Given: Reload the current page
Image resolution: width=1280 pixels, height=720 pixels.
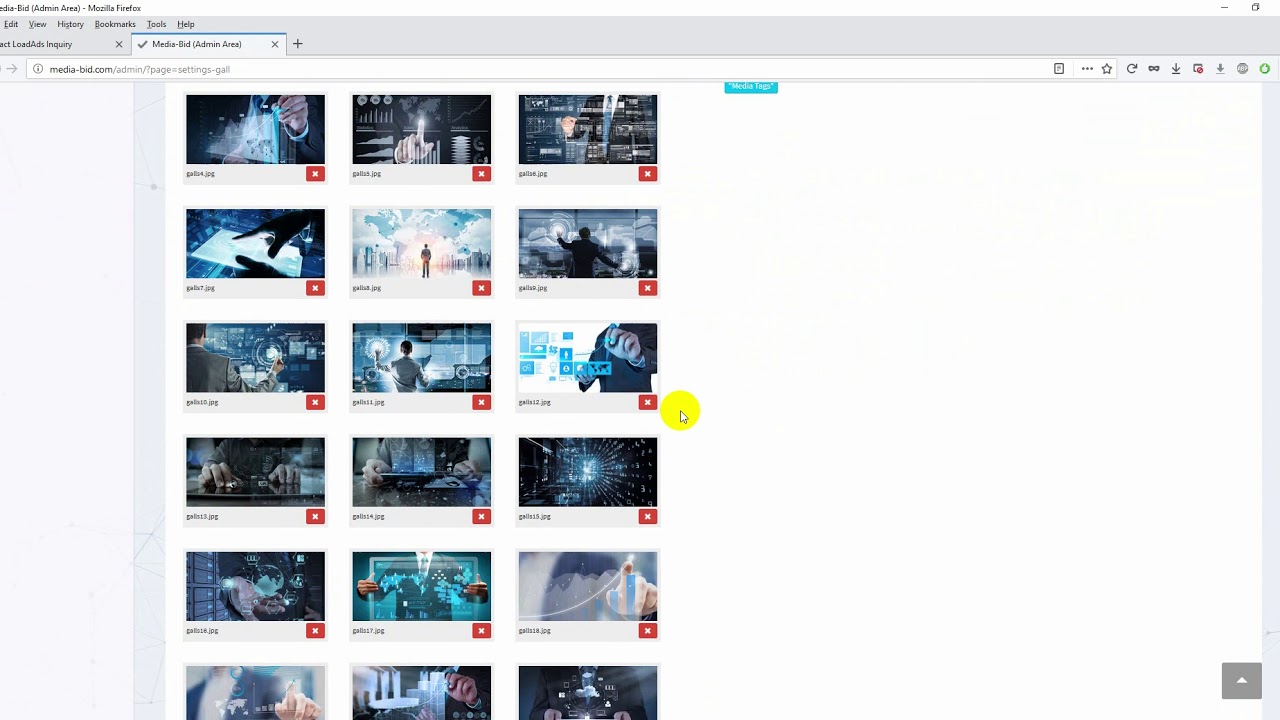Looking at the screenshot, I should pyautogui.click(x=1132, y=69).
